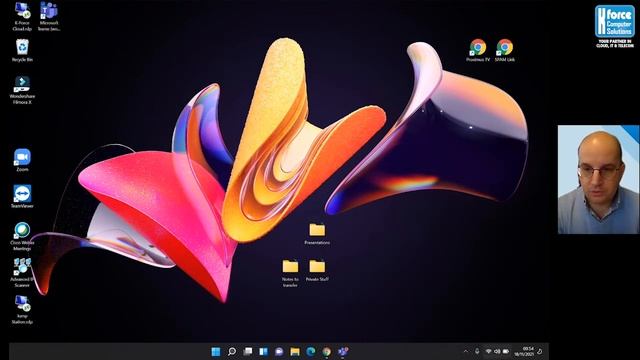Open Teams Chat from the taskbar
Screen dimensions: 640x360
[279, 351]
